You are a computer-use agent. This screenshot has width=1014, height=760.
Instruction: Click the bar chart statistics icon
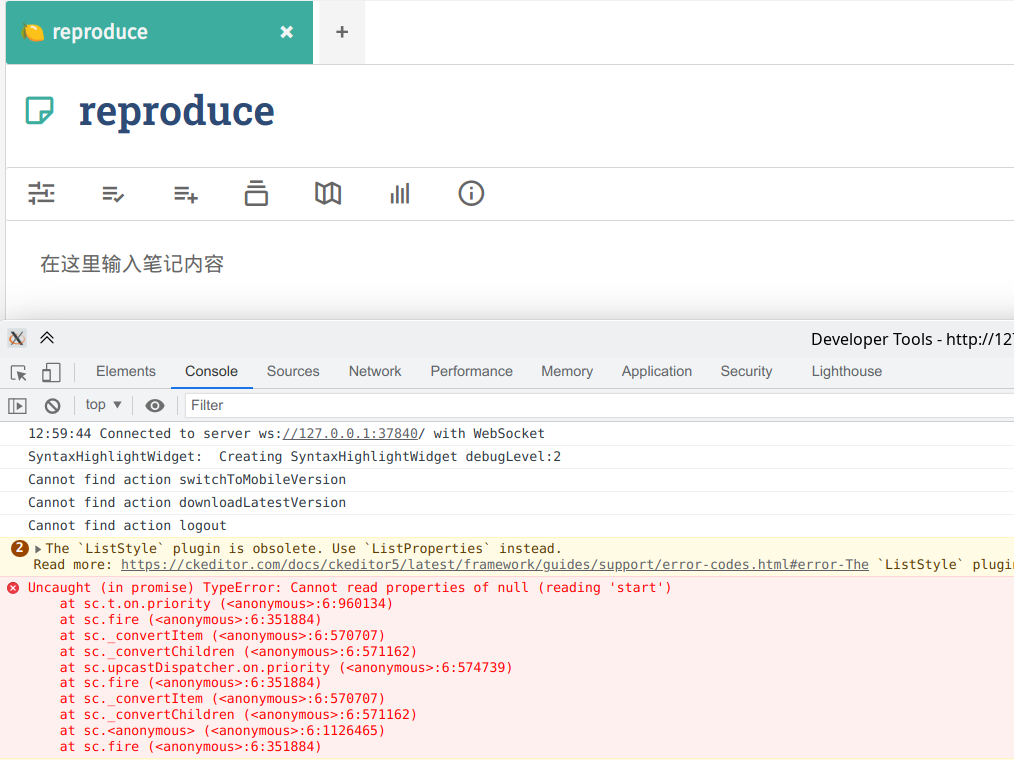click(400, 193)
